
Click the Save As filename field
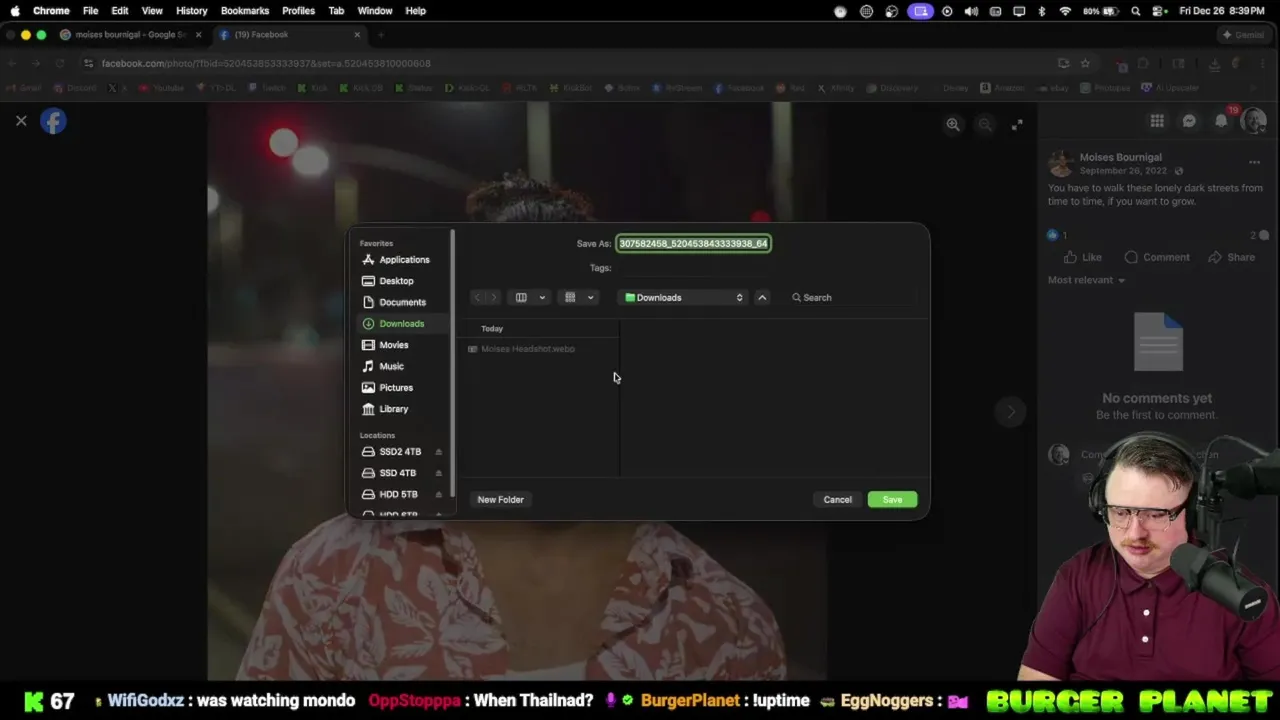[693, 244]
